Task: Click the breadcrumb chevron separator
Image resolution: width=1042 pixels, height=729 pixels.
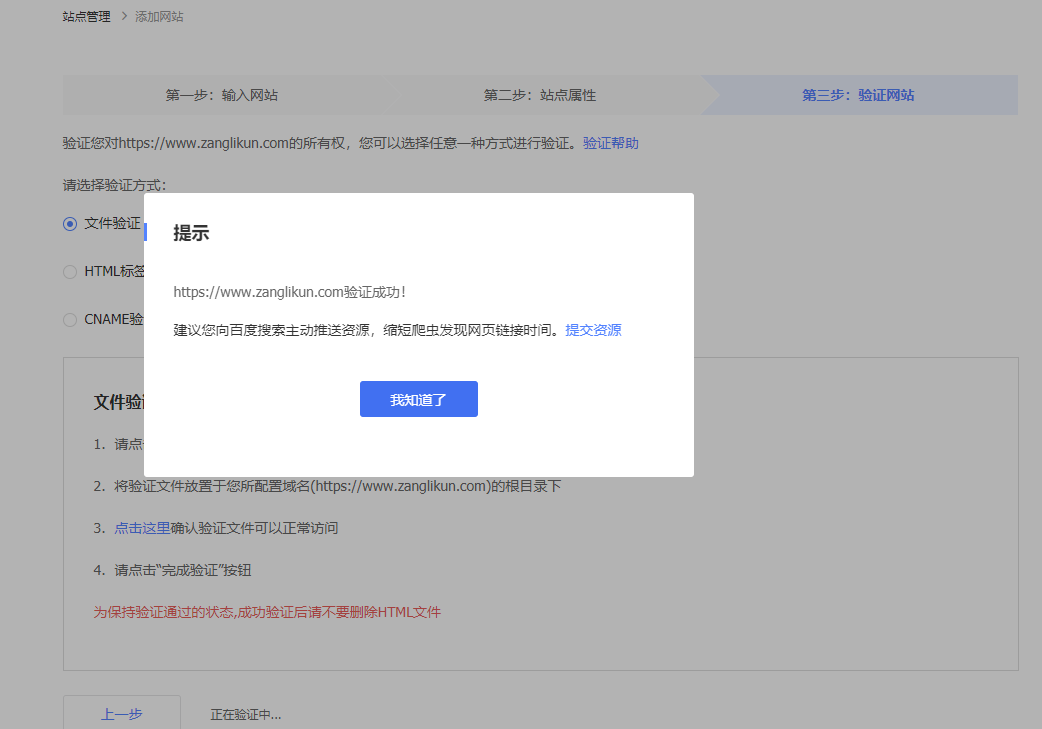Action: click(x=123, y=17)
